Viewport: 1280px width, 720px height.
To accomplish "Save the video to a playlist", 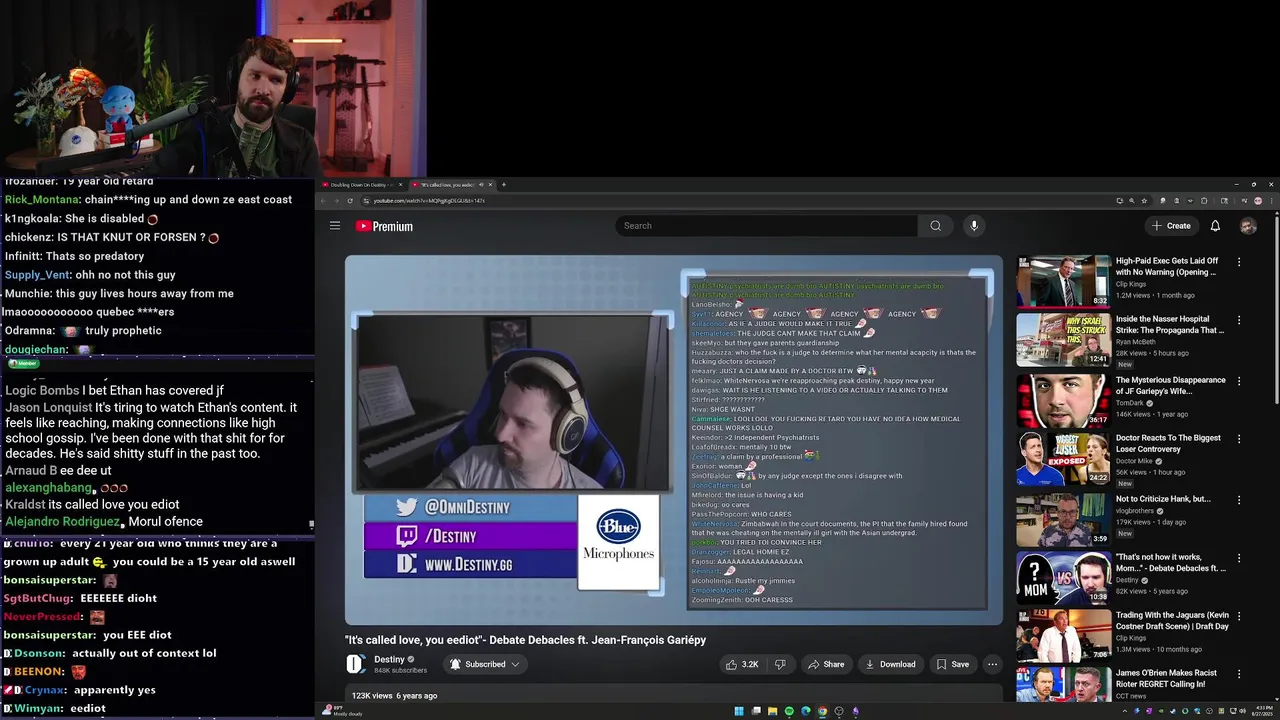I will coord(952,664).
